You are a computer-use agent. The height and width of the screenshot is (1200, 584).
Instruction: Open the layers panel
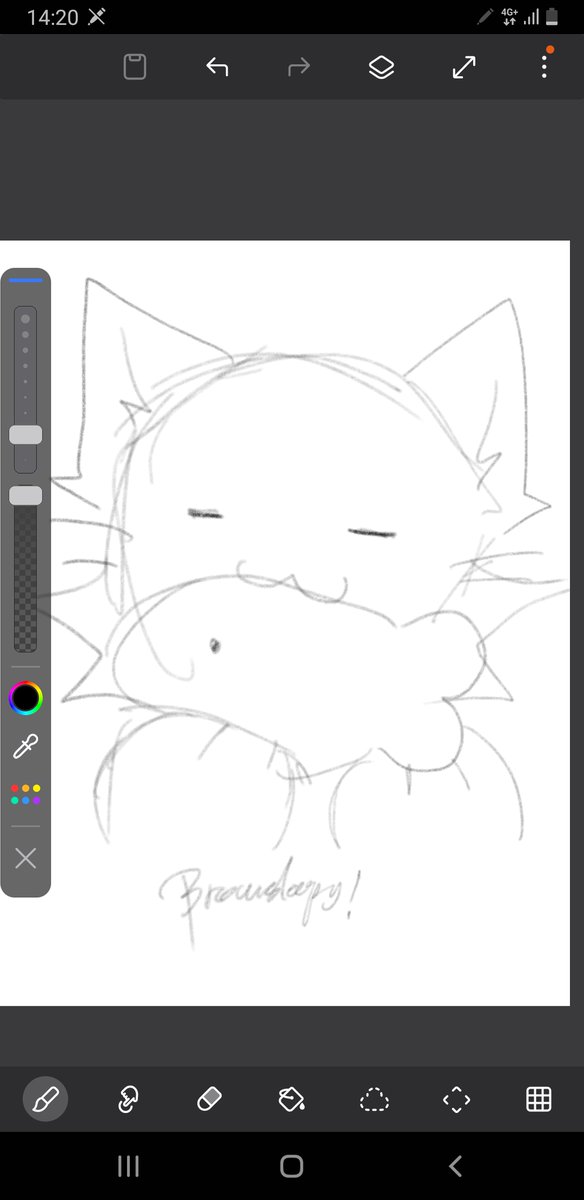click(381, 67)
